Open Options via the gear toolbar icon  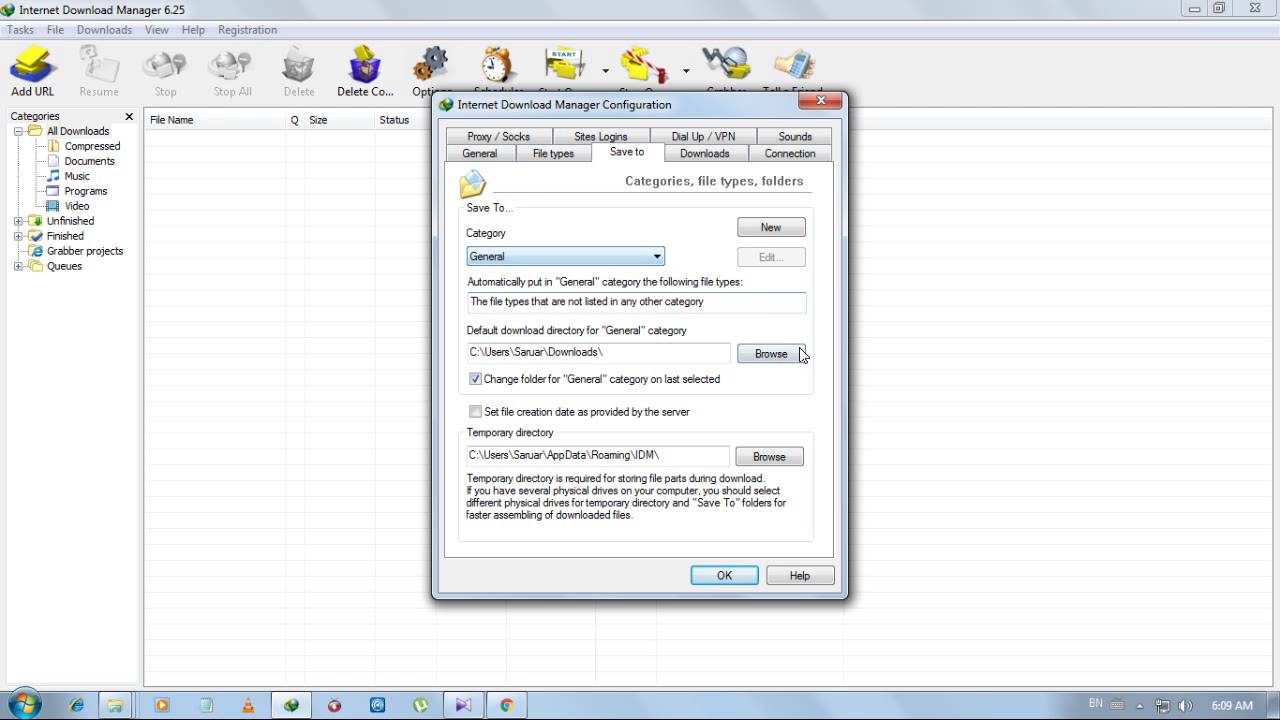coord(430,66)
